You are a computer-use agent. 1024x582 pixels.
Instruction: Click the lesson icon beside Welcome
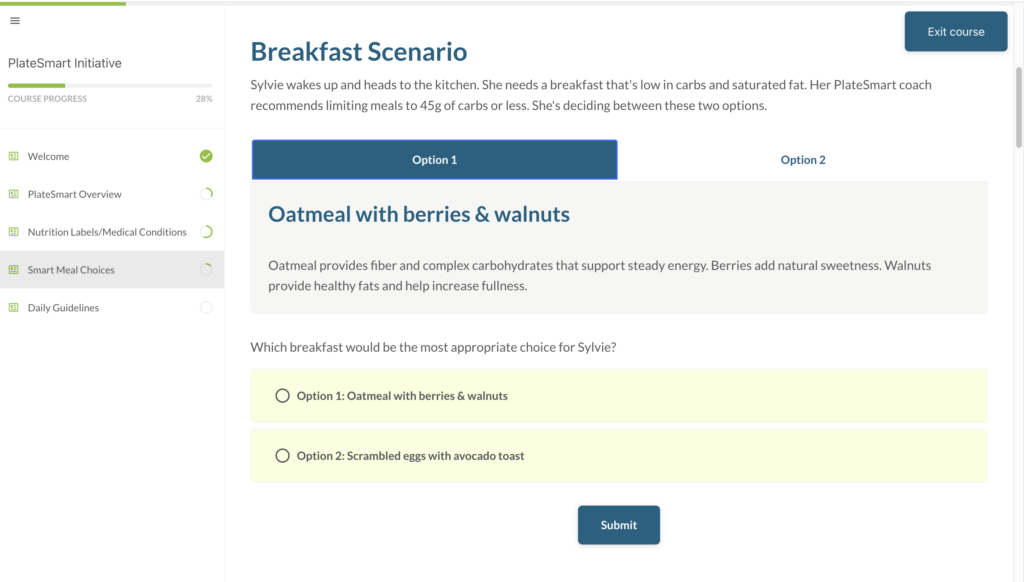click(x=14, y=156)
